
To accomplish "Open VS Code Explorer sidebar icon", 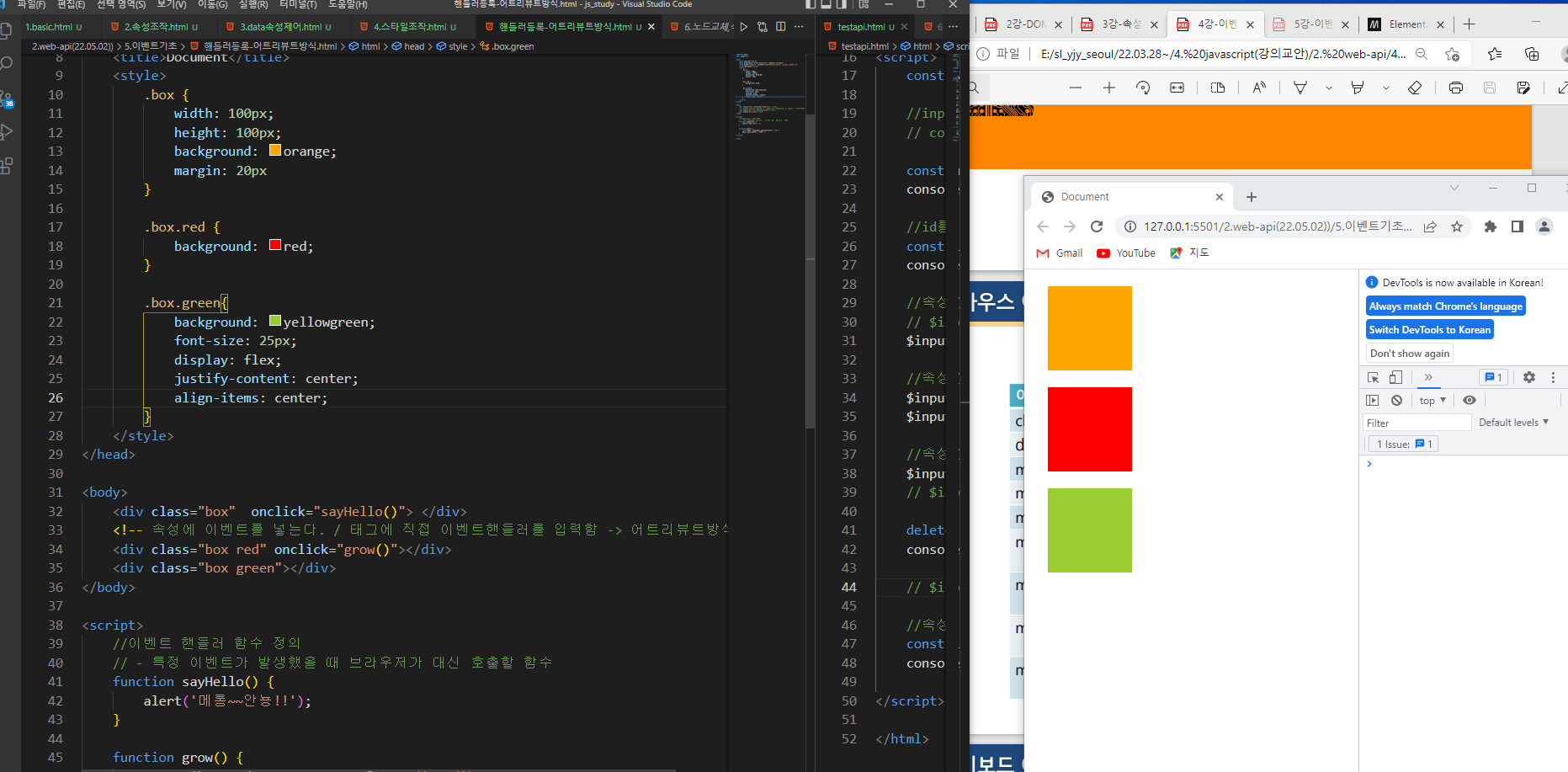I will [7, 30].
